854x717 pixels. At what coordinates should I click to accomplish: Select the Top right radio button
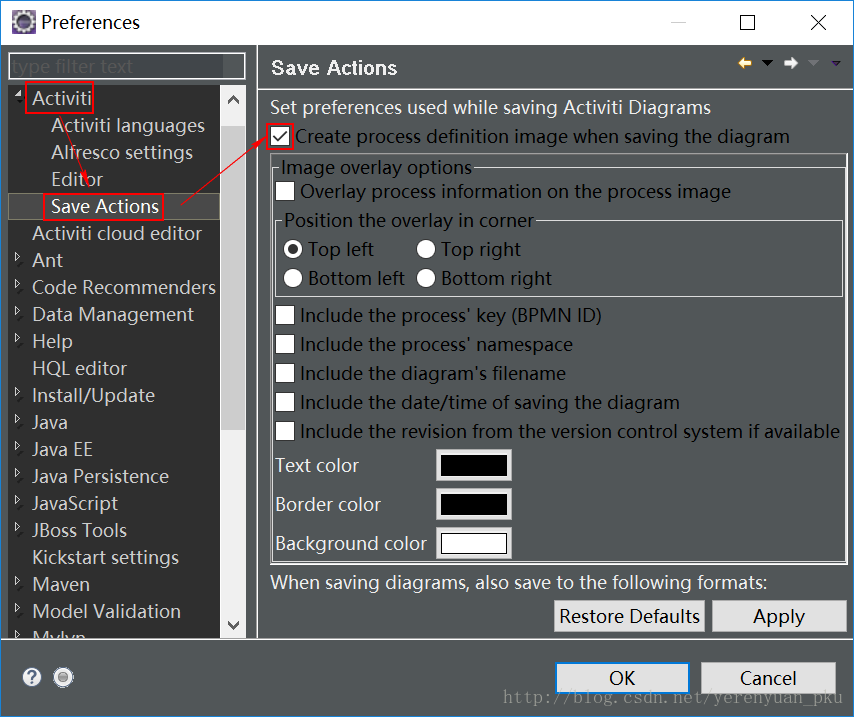426,250
